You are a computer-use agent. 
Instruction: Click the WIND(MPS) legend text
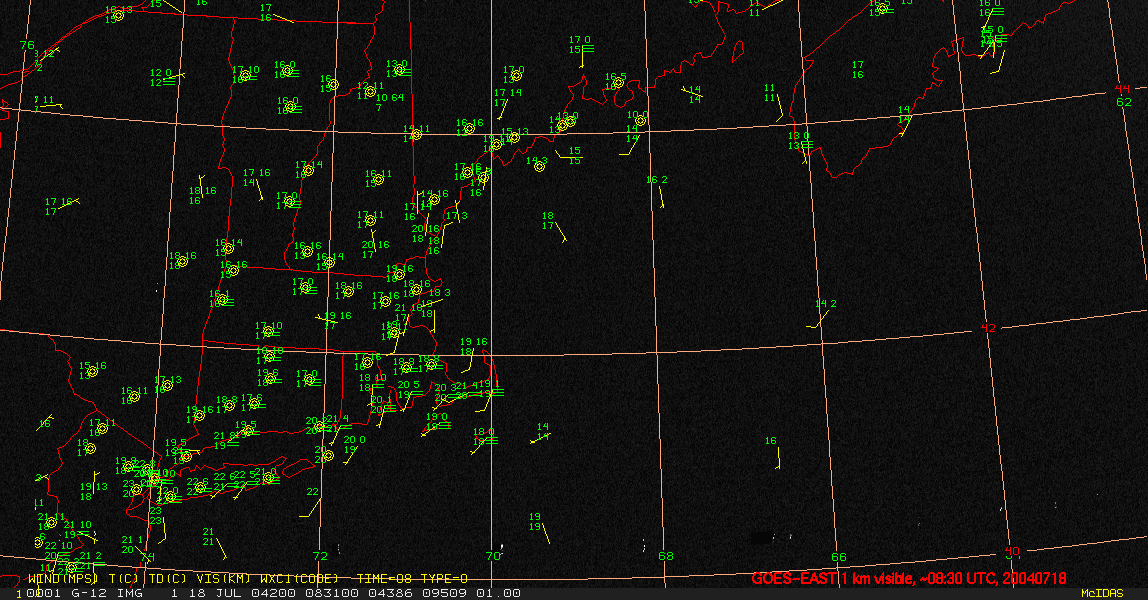63,579
